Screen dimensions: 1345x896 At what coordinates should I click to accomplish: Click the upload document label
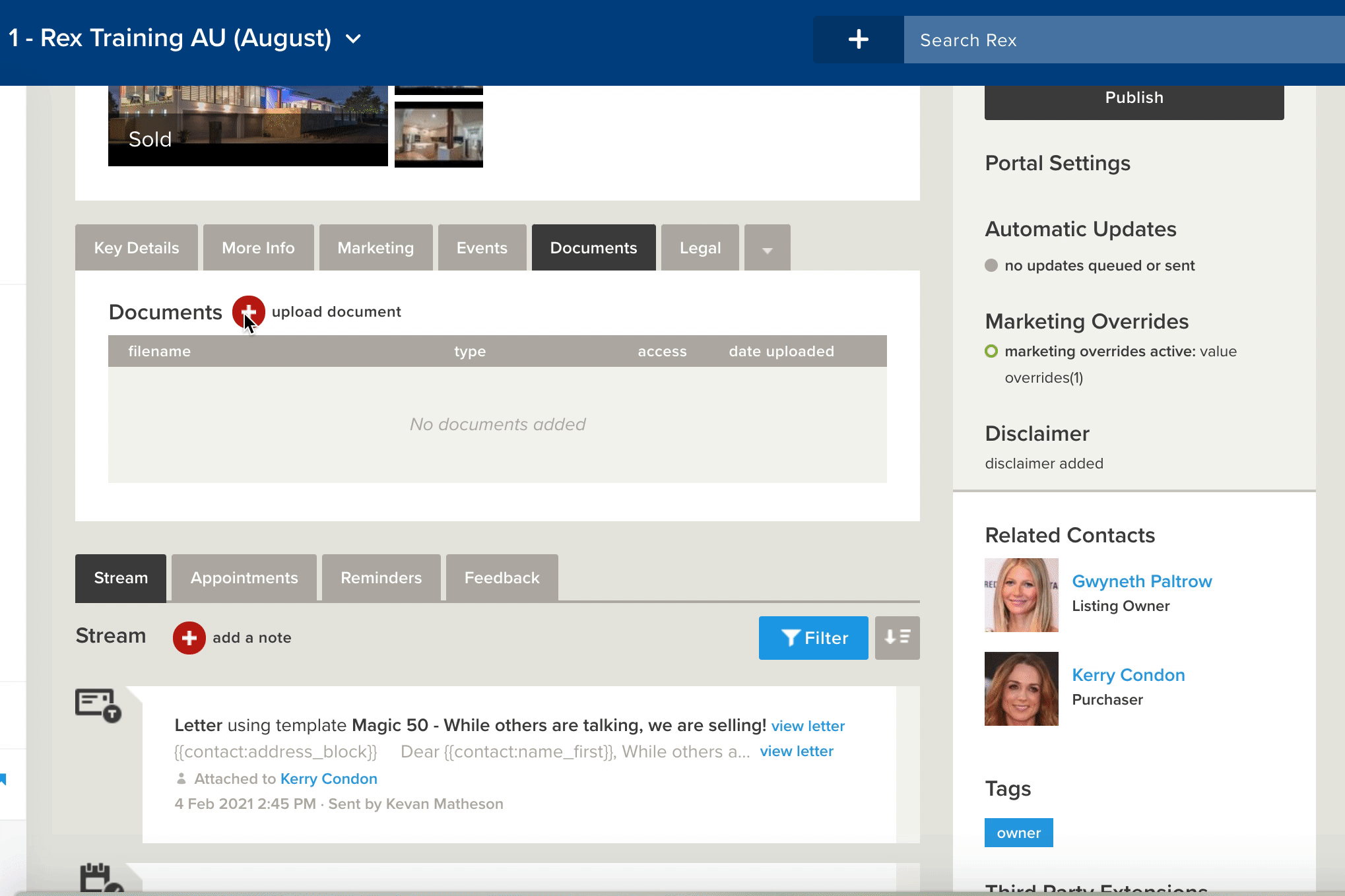(x=337, y=312)
